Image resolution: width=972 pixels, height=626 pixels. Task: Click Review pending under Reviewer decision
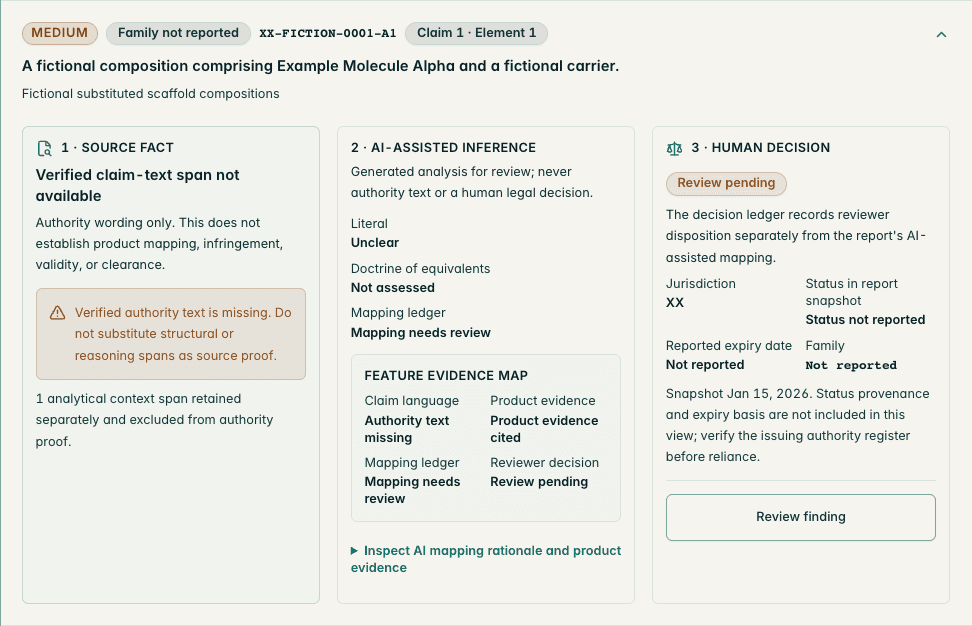[539, 482]
